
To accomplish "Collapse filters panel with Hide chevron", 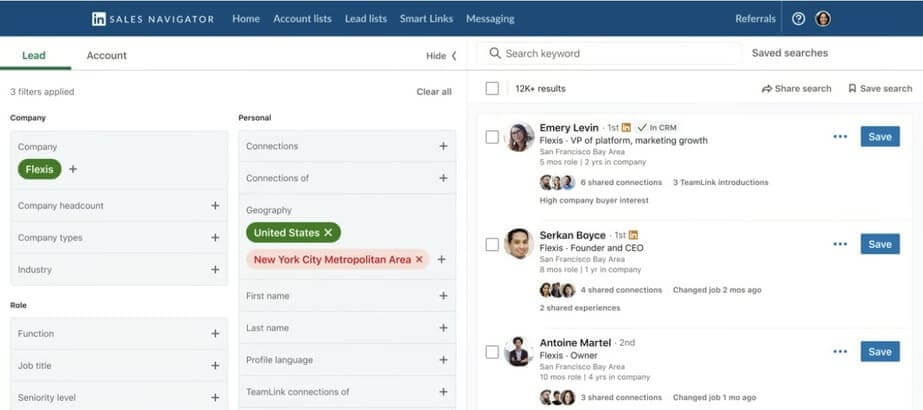I will pyautogui.click(x=454, y=56).
